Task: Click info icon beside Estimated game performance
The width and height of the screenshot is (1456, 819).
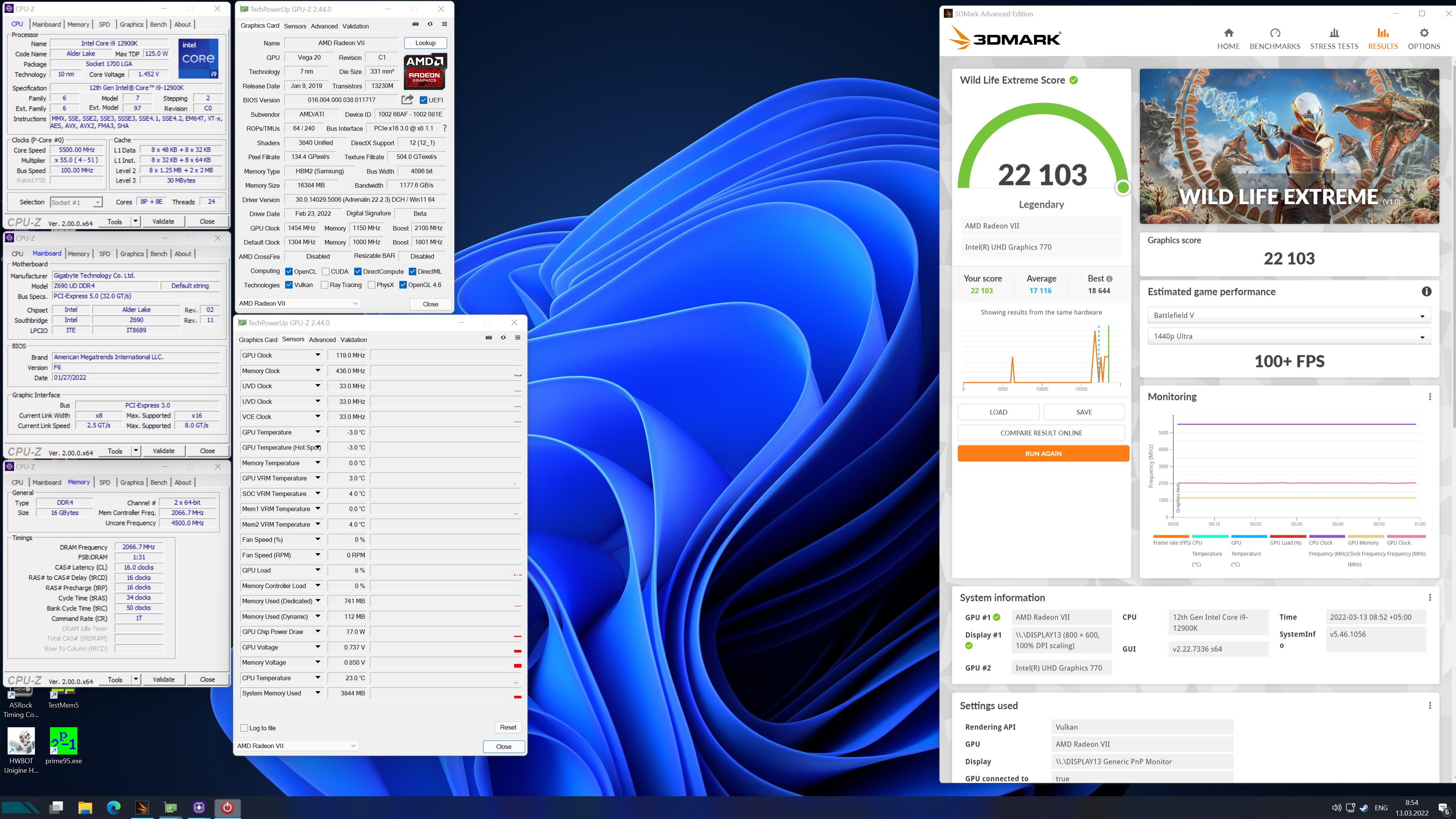Action: pyautogui.click(x=1426, y=292)
